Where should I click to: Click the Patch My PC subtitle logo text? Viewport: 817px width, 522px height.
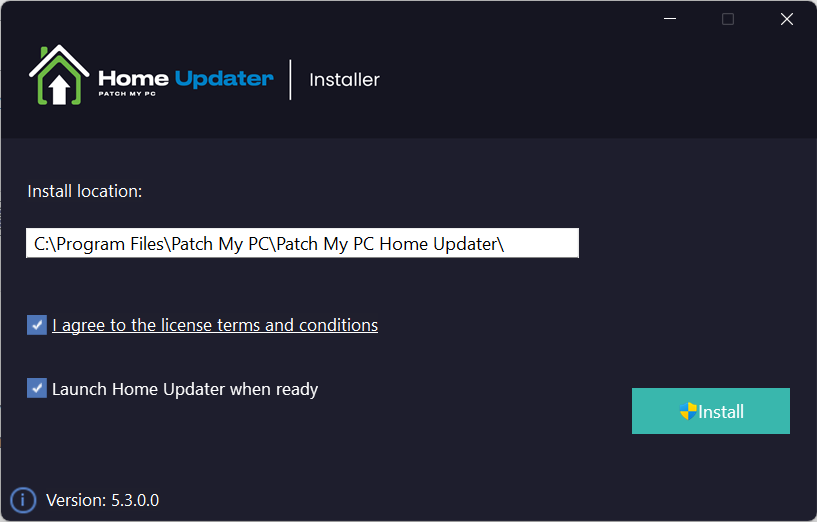(127, 94)
